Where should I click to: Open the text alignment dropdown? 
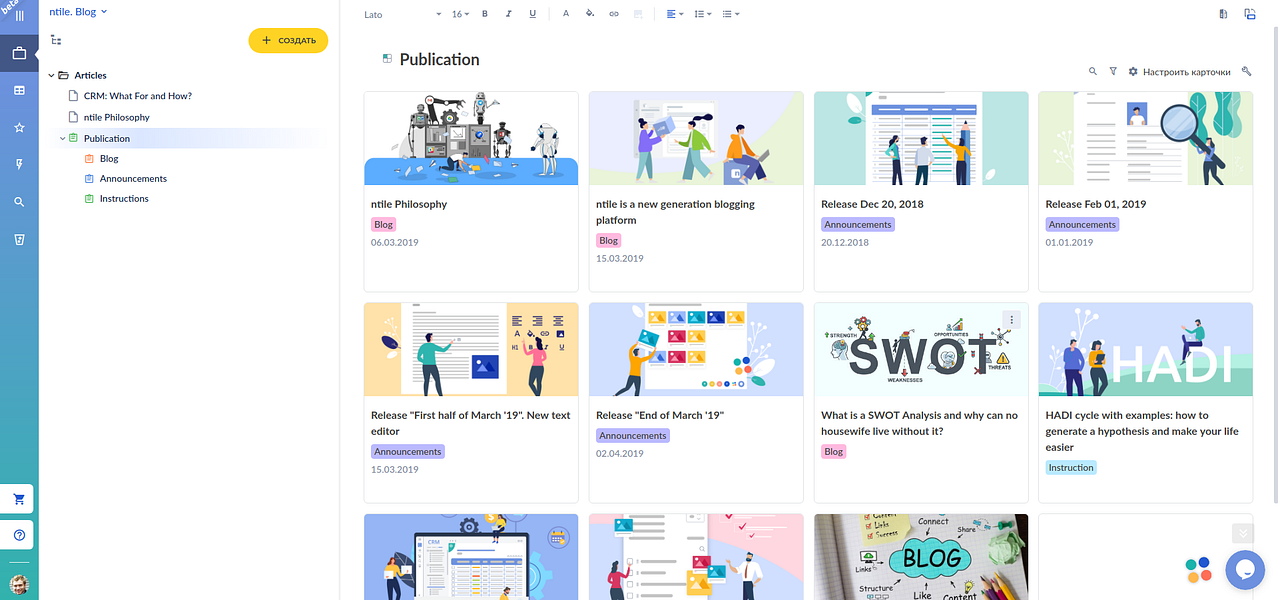pos(675,14)
